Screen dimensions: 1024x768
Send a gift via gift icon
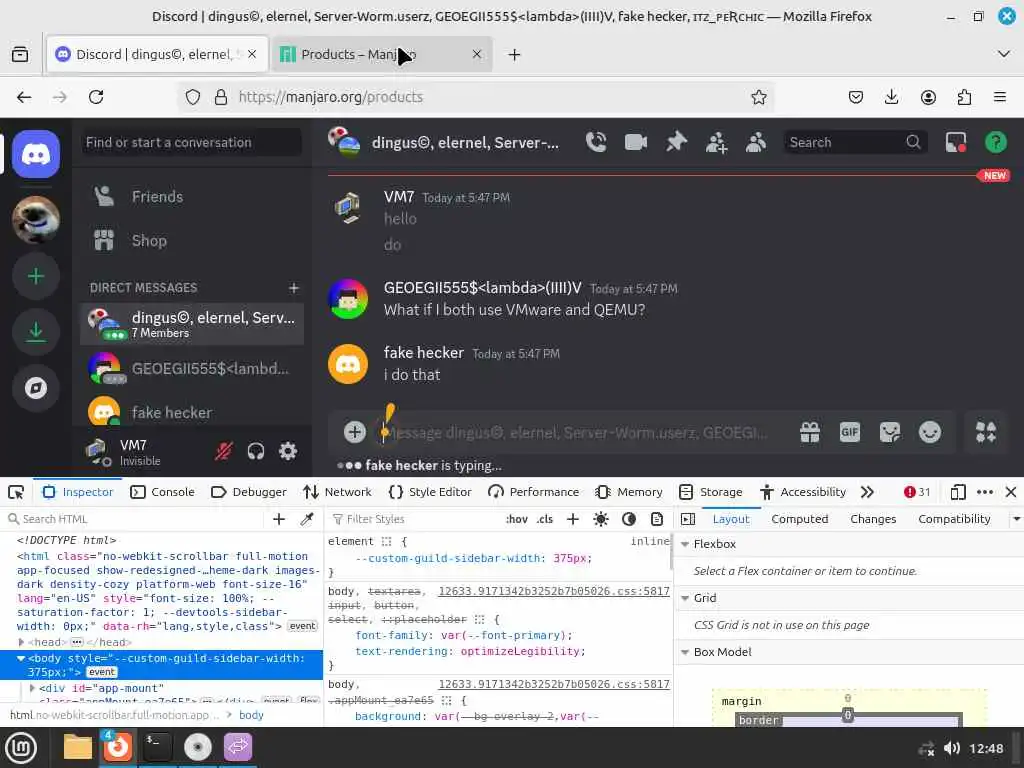[810, 432]
